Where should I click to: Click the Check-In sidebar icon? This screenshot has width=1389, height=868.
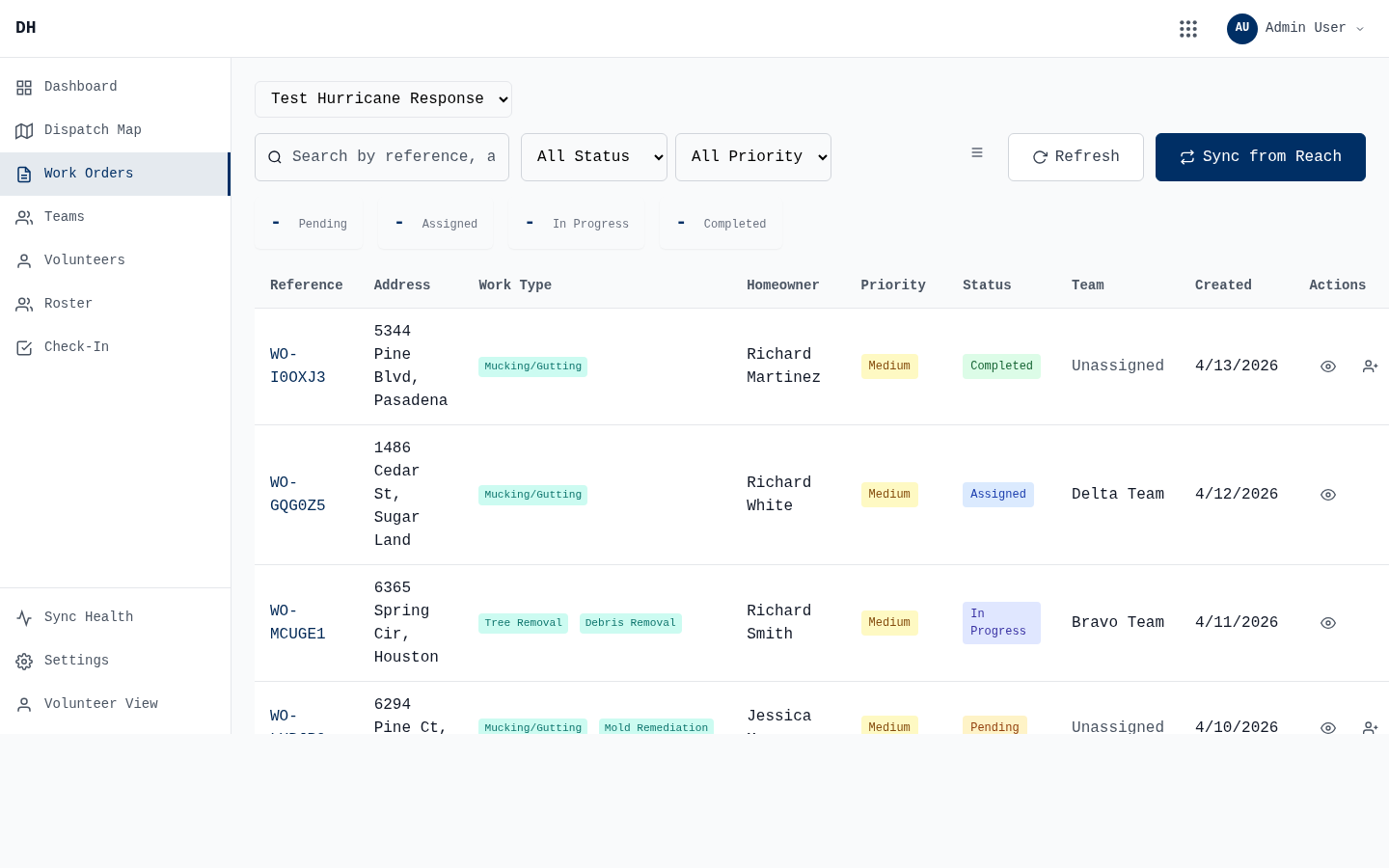coord(24,347)
